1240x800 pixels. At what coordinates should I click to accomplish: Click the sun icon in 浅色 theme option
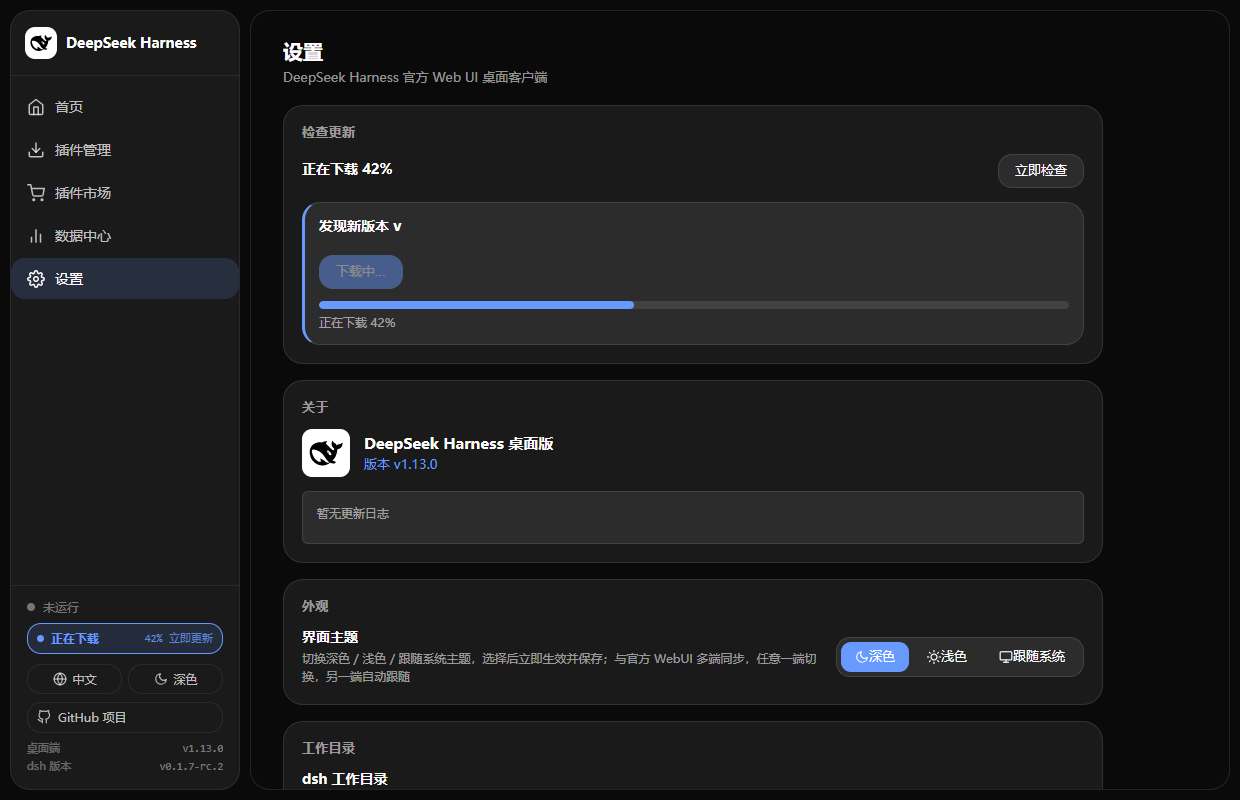(x=933, y=657)
